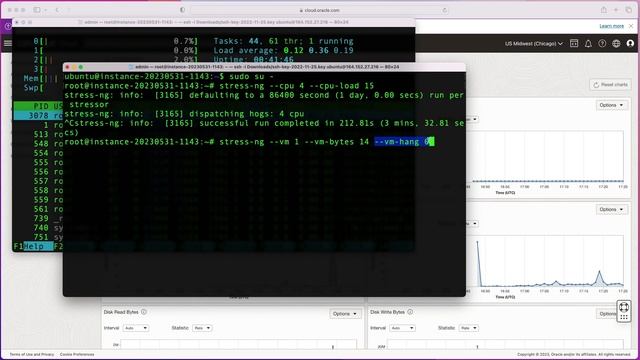The width and height of the screenshot is (640, 360).
Task: Click the background htop terminal title bar
Action: tap(213, 22)
